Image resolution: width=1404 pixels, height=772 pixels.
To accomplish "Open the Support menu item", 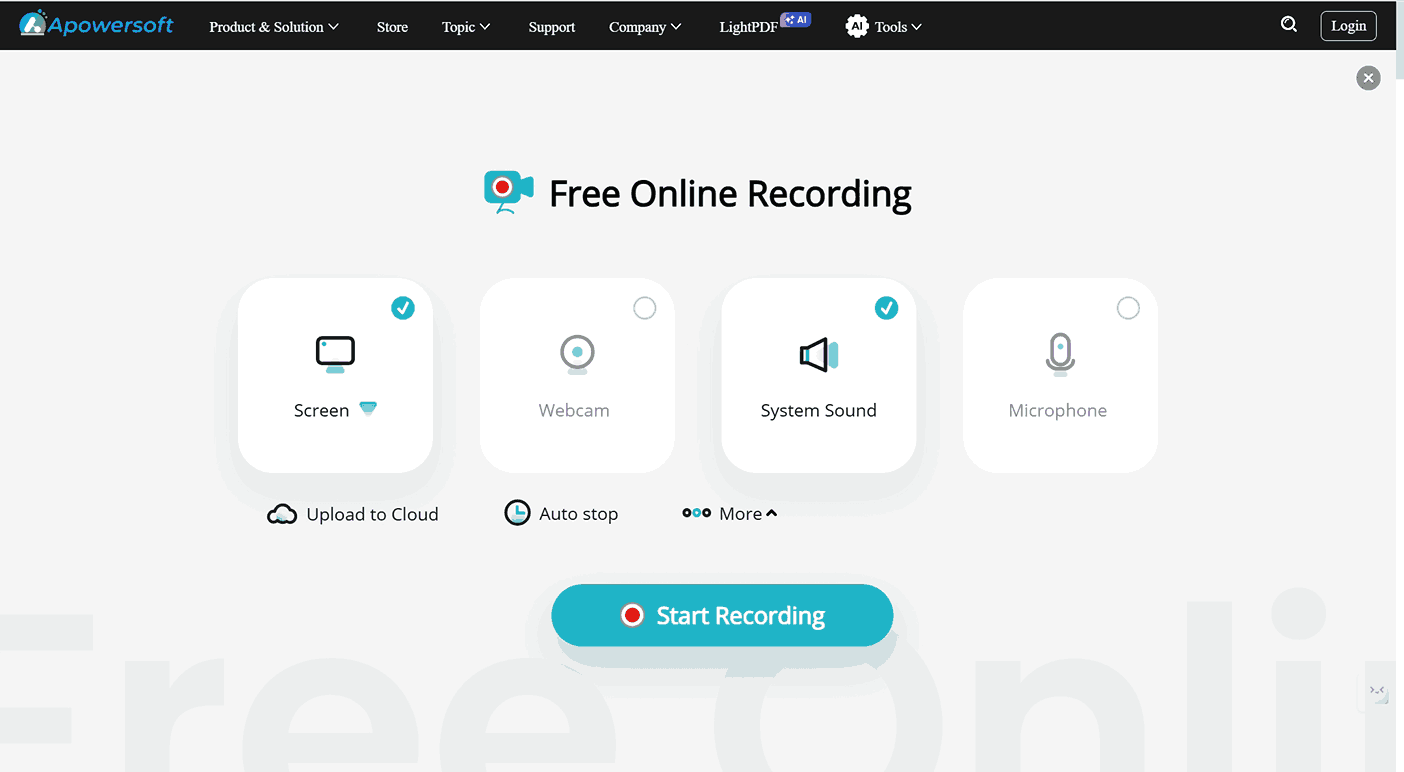I will [552, 27].
